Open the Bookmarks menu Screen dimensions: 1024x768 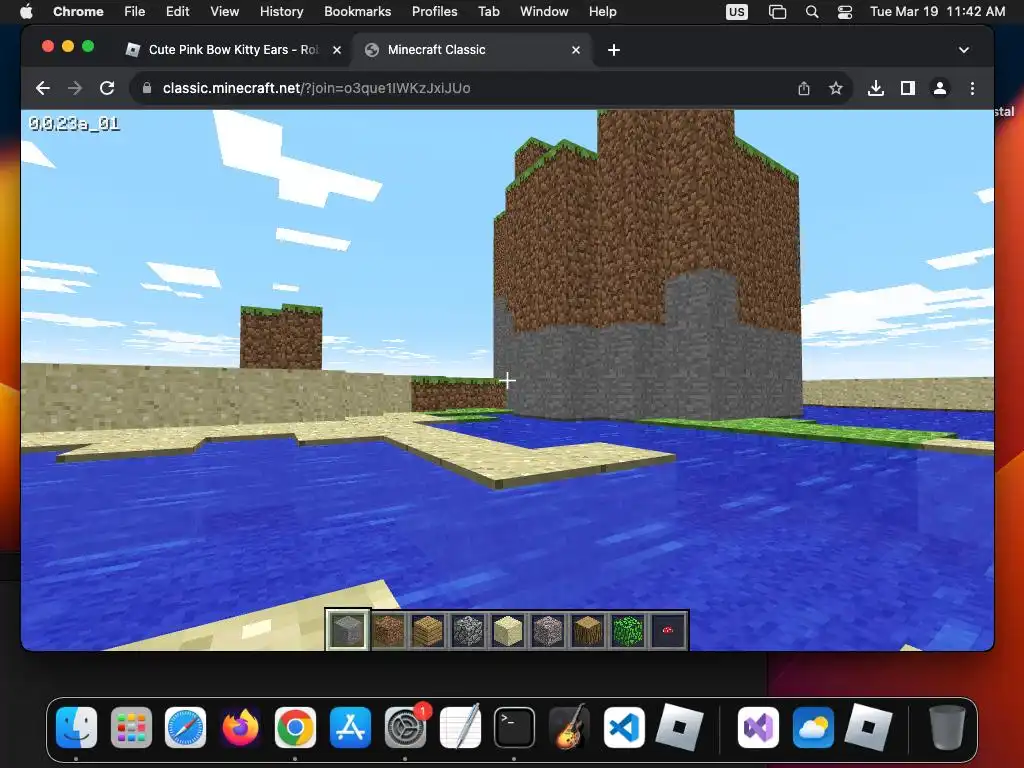pos(358,12)
